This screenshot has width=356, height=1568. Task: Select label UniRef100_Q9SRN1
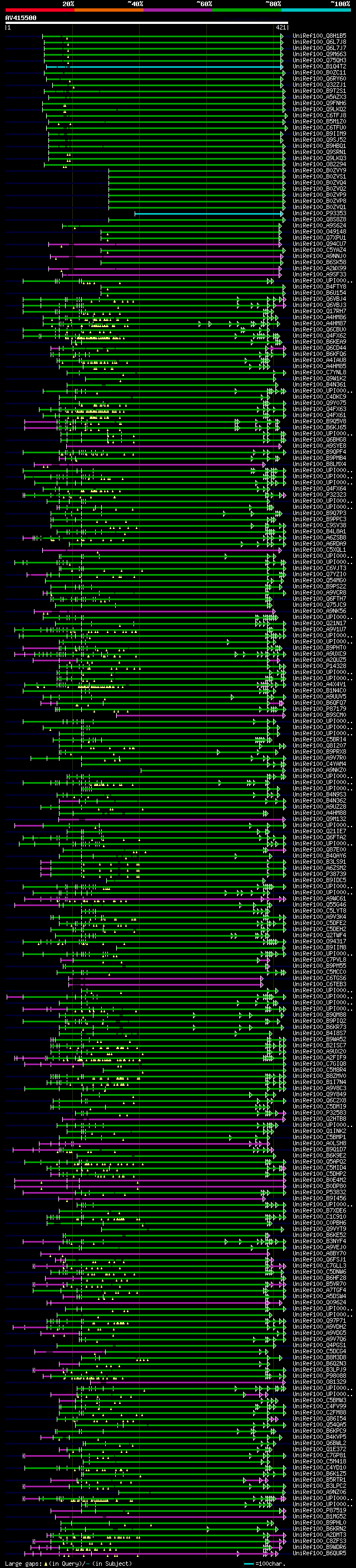(x=319, y=152)
